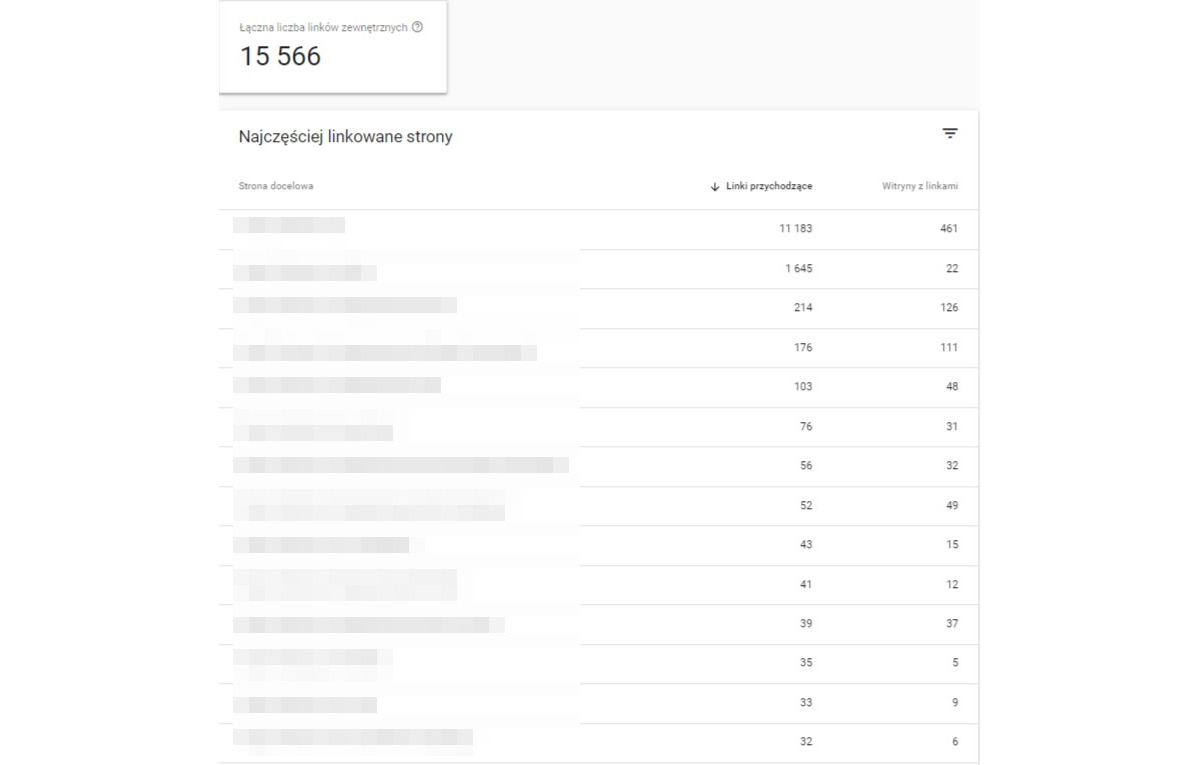The height and width of the screenshot is (765, 1200).
Task: Select the row showing 214 incoming links
Action: [598, 308]
